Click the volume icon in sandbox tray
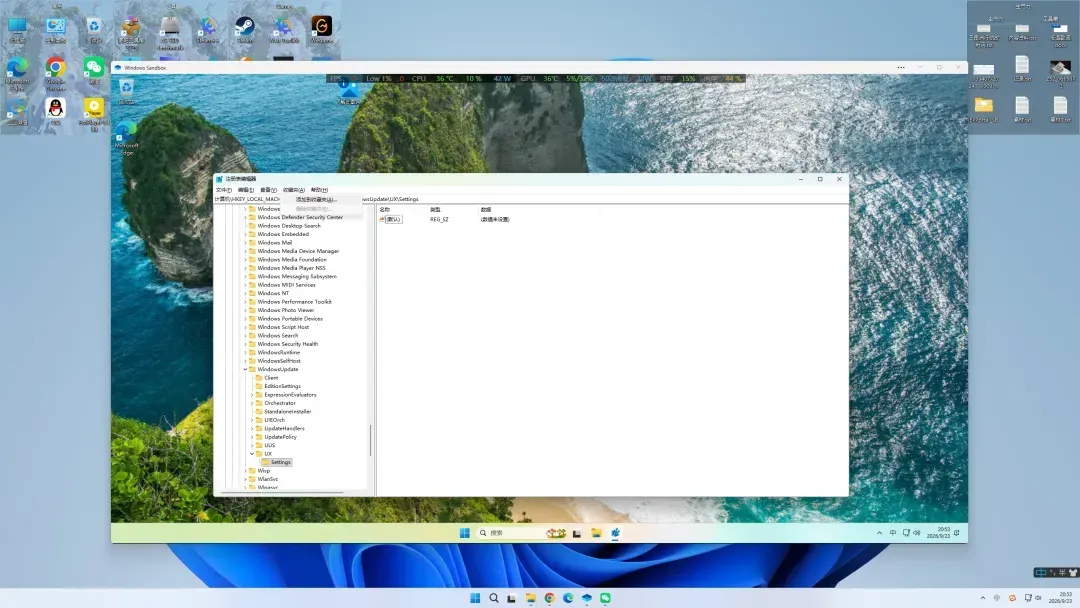 pyautogui.click(x=917, y=533)
